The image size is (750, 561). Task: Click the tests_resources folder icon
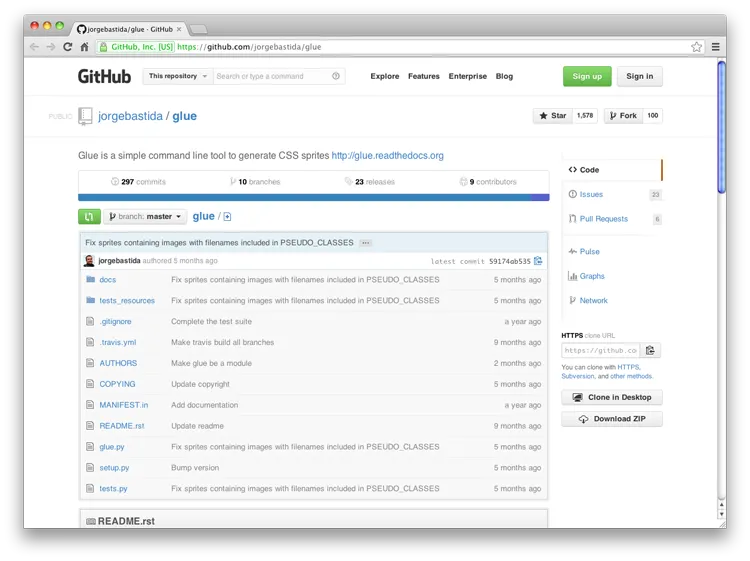(90, 300)
